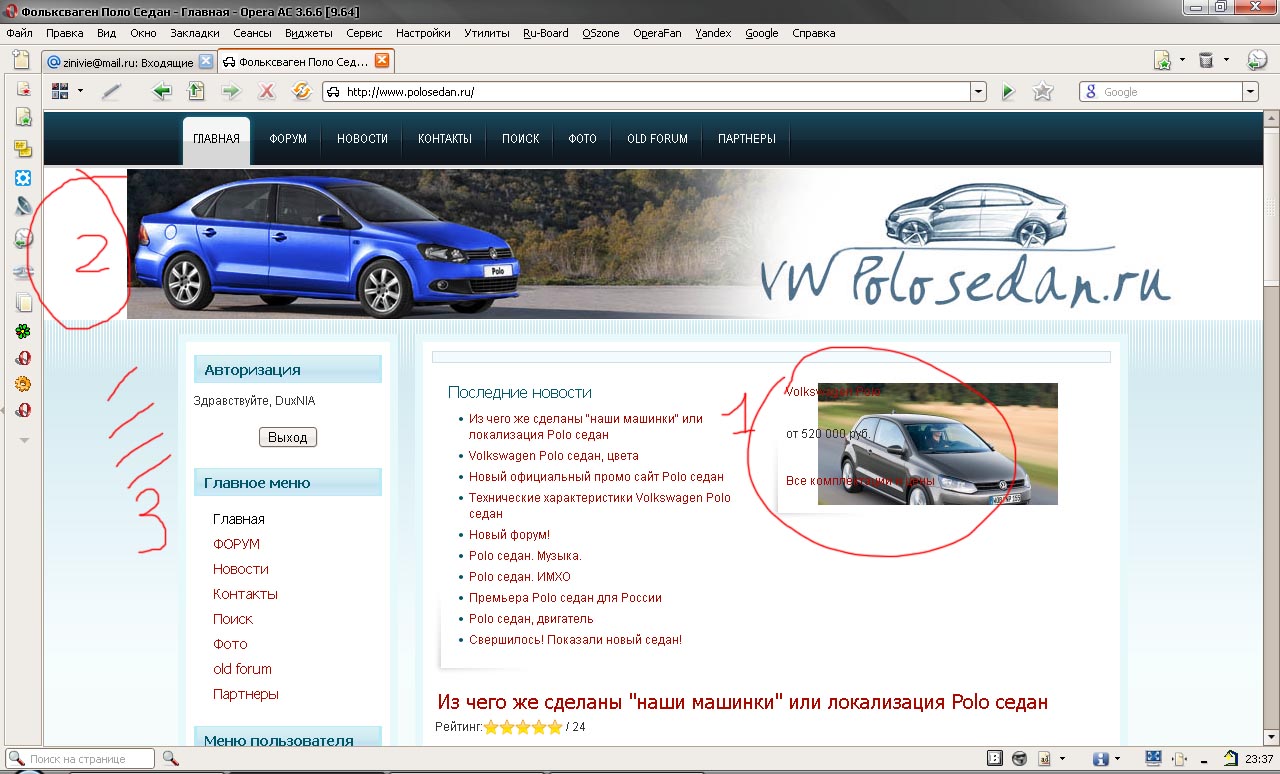1280x774 pixels.
Task: Open the Google search engine dropdown
Action: [x=1250, y=92]
